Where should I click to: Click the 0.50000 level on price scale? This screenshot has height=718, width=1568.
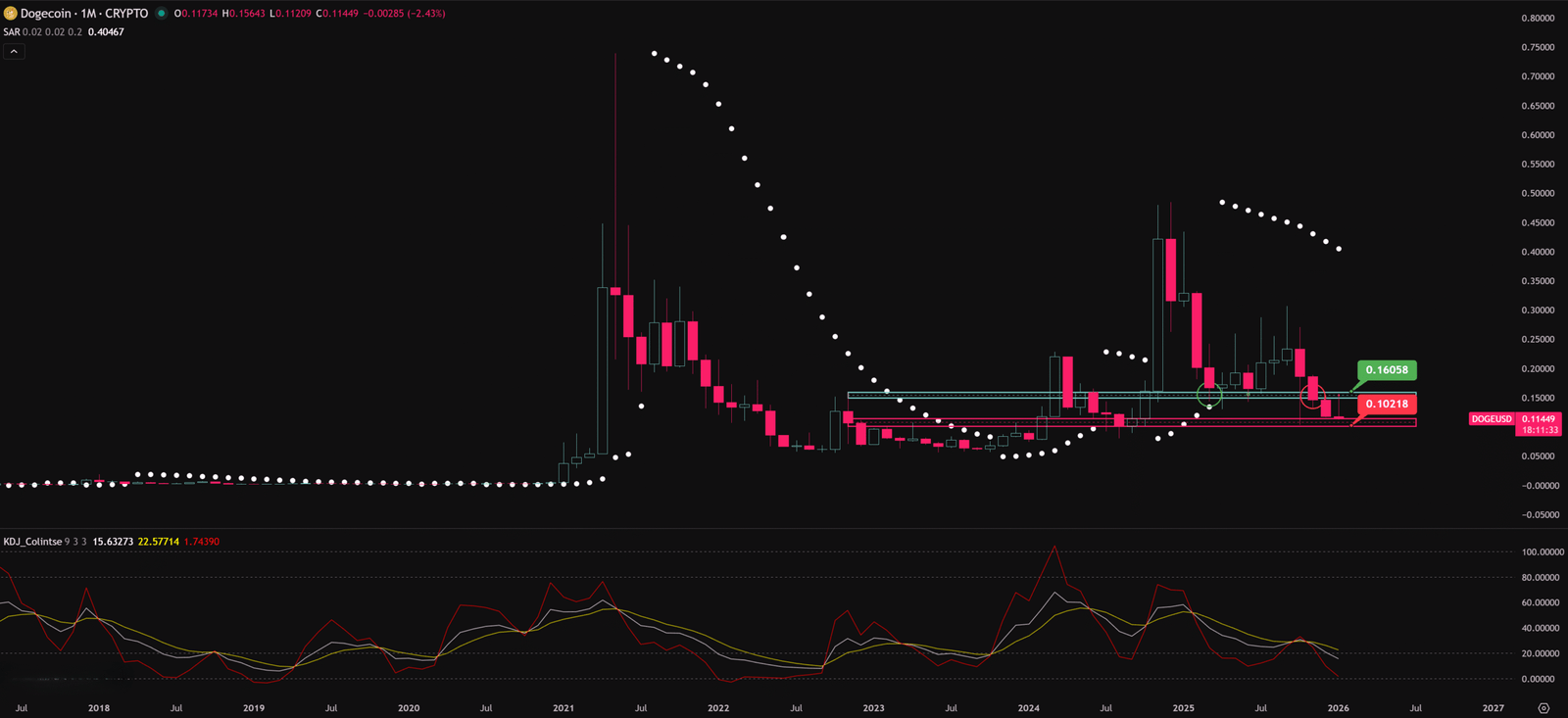point(1538,194)
